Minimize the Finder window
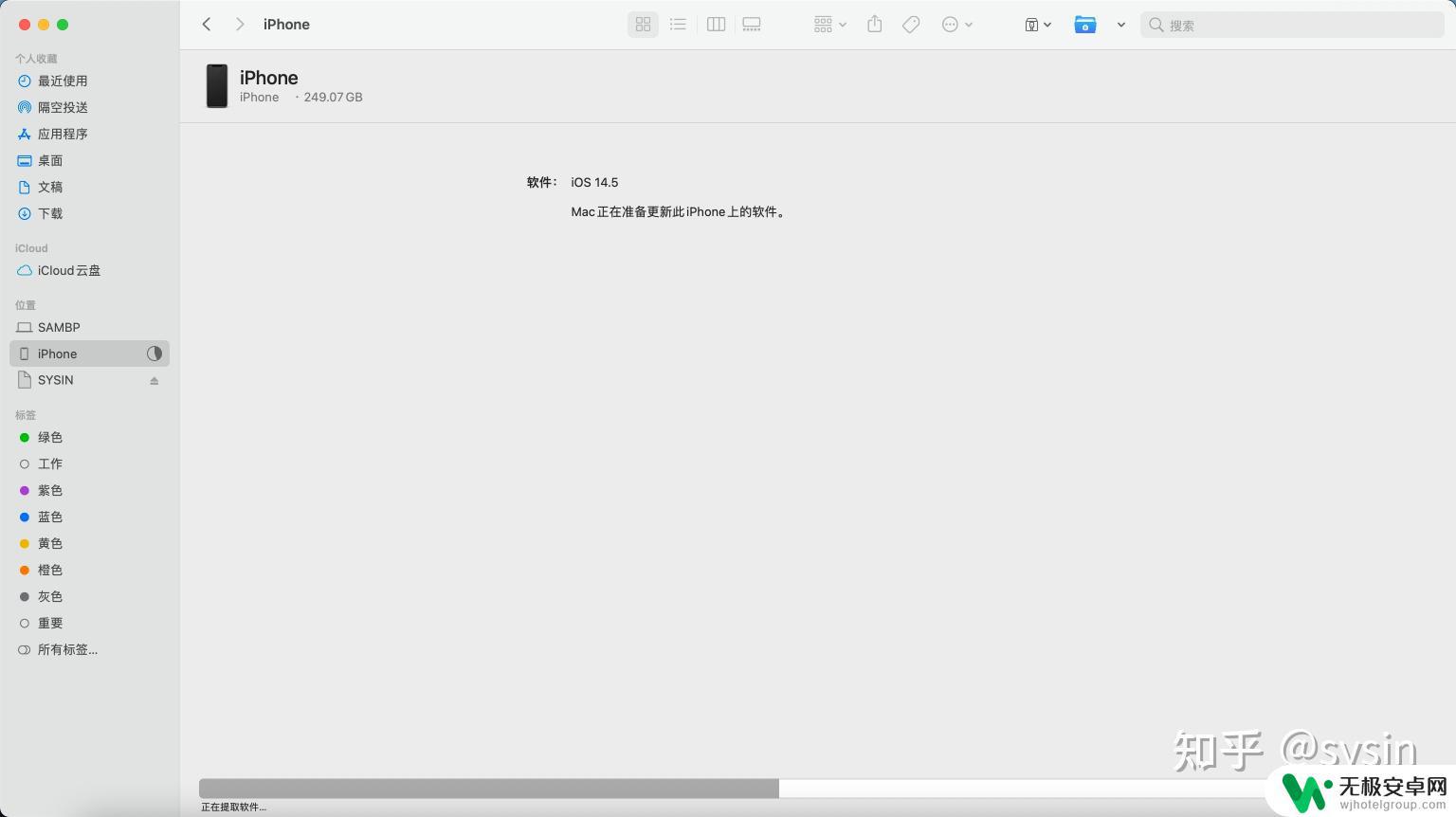 point(44,25)
